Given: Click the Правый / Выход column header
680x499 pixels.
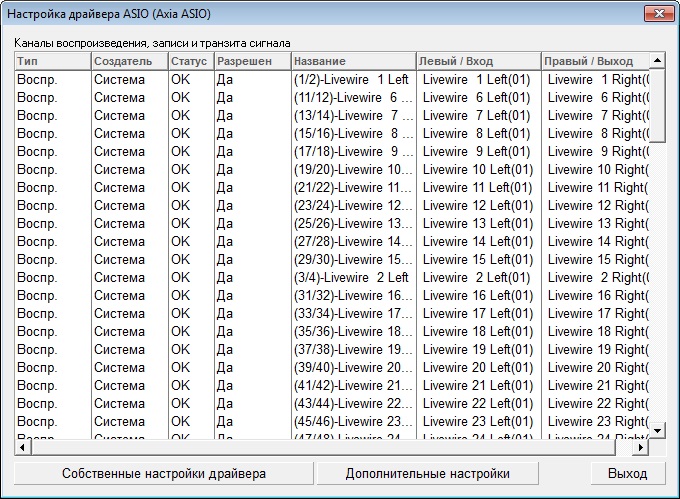Looking at the screenshot, I should (595, 61).
